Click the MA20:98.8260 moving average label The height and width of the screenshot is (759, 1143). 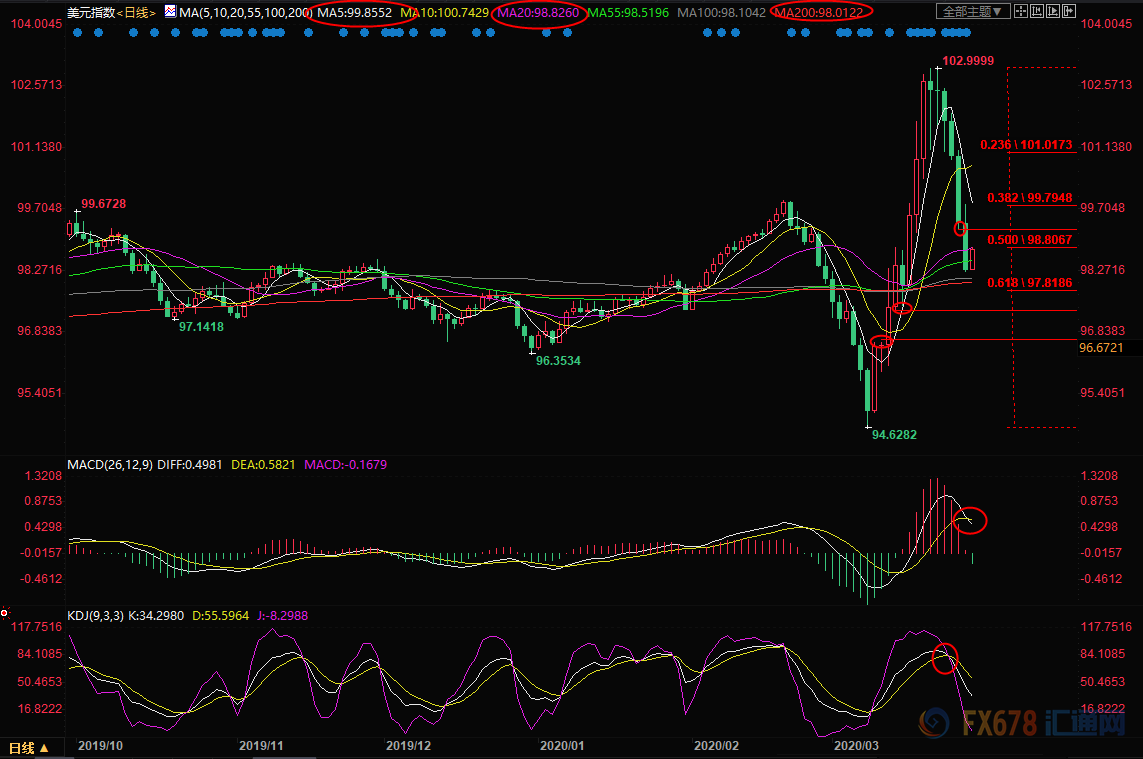539,13
